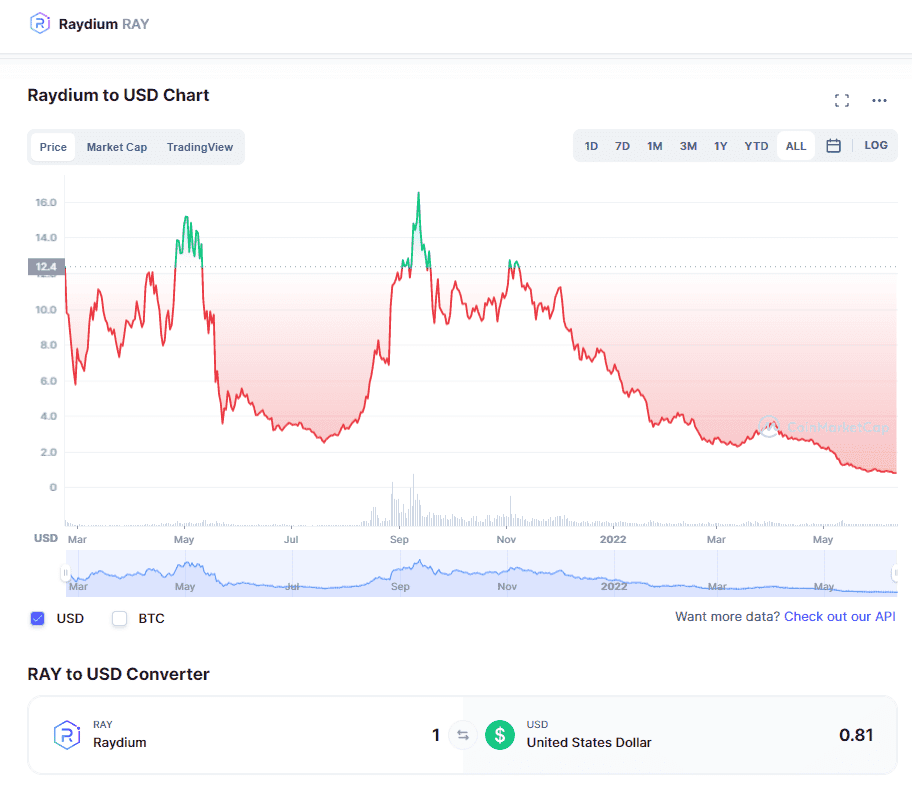The width and height of the screenshot is (912, 786).
Task: Click the right handle of range slider
Action: point(896,574)
